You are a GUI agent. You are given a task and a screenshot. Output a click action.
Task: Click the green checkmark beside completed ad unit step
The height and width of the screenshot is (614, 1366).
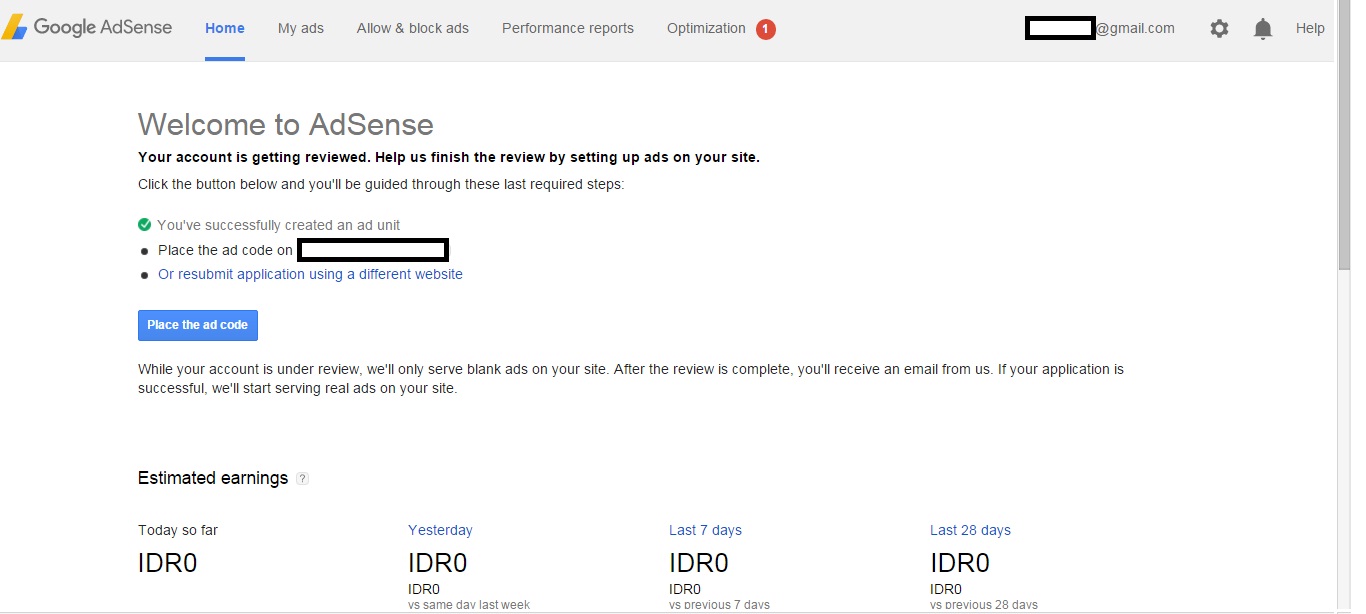tap(144, 224)
